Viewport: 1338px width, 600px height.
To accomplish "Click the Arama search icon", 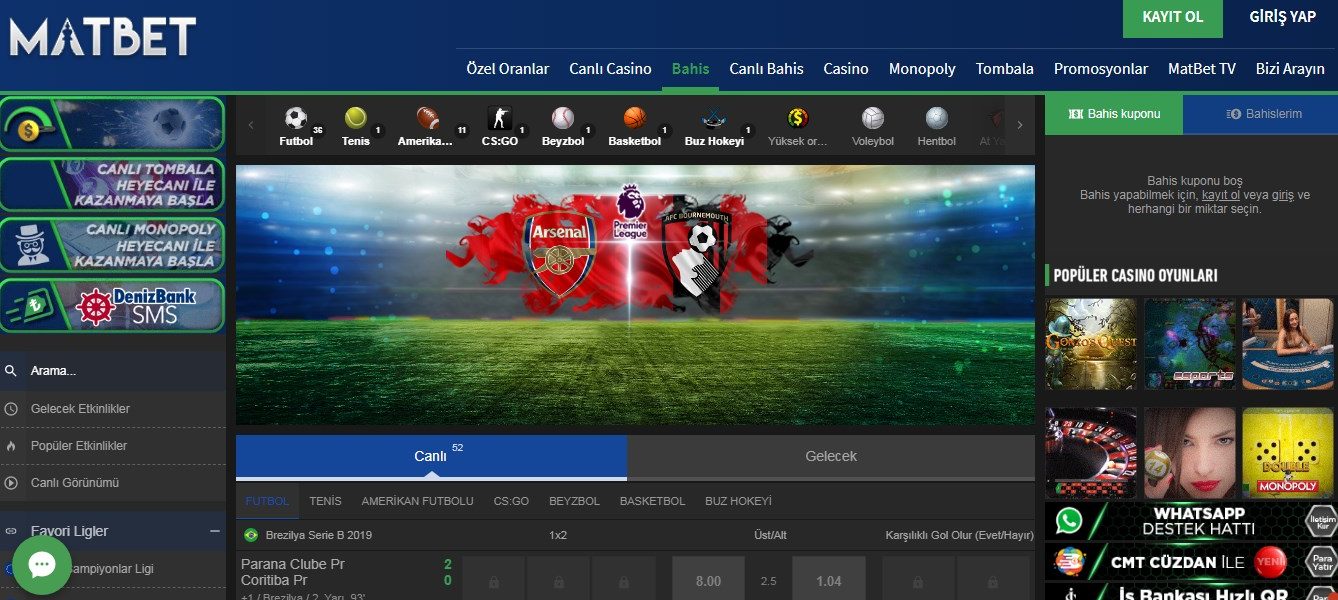I will [11, 371].
